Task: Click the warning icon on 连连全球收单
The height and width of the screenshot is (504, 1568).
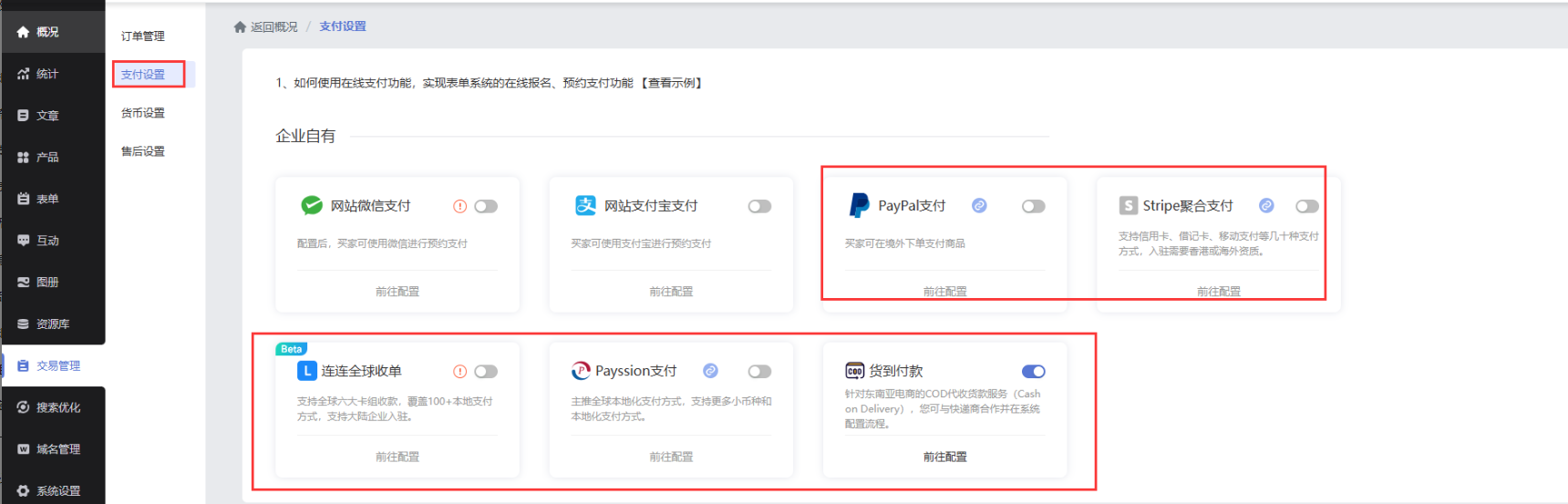Action: click(460, 372)
